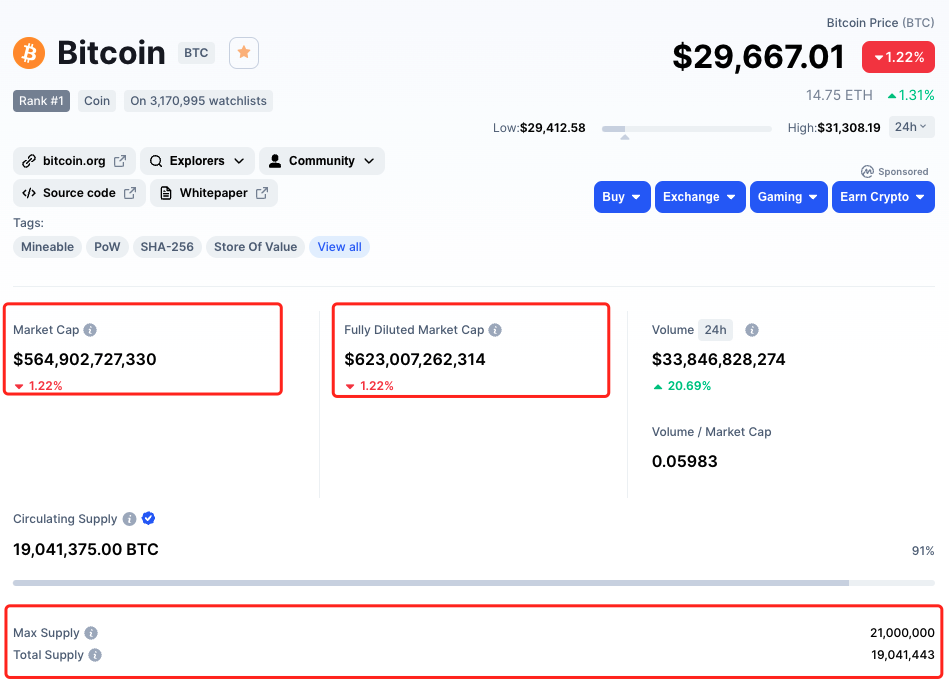Click the magnifier icon in Explorers
949x692 pixels.
[x=156, y=161]
